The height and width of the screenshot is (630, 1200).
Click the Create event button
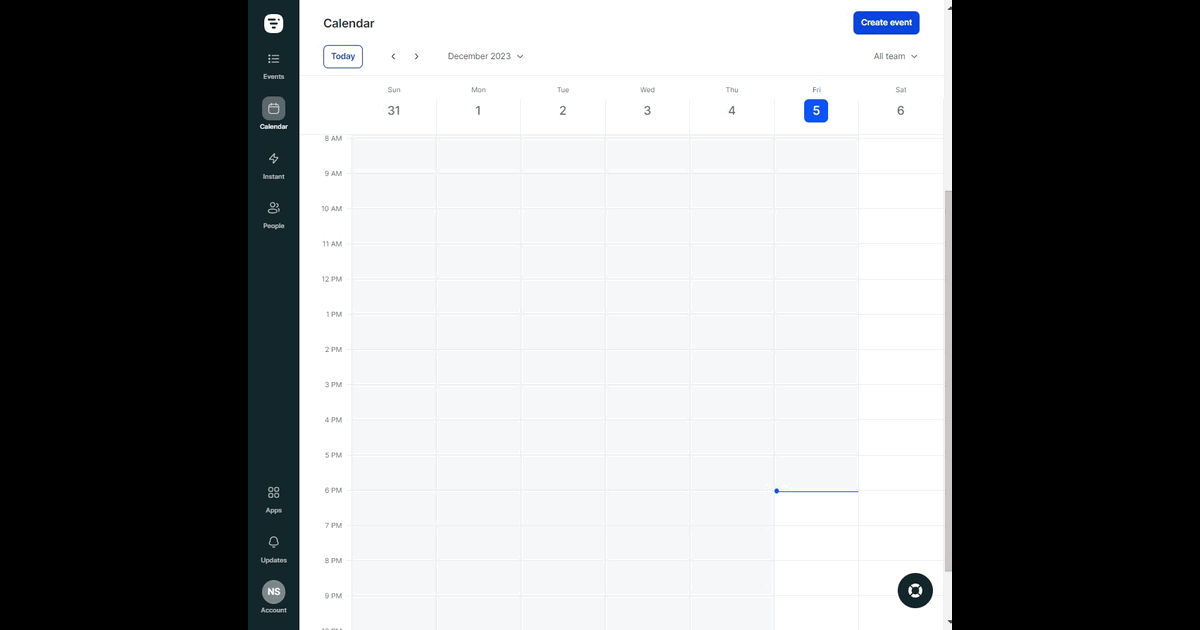886,22
